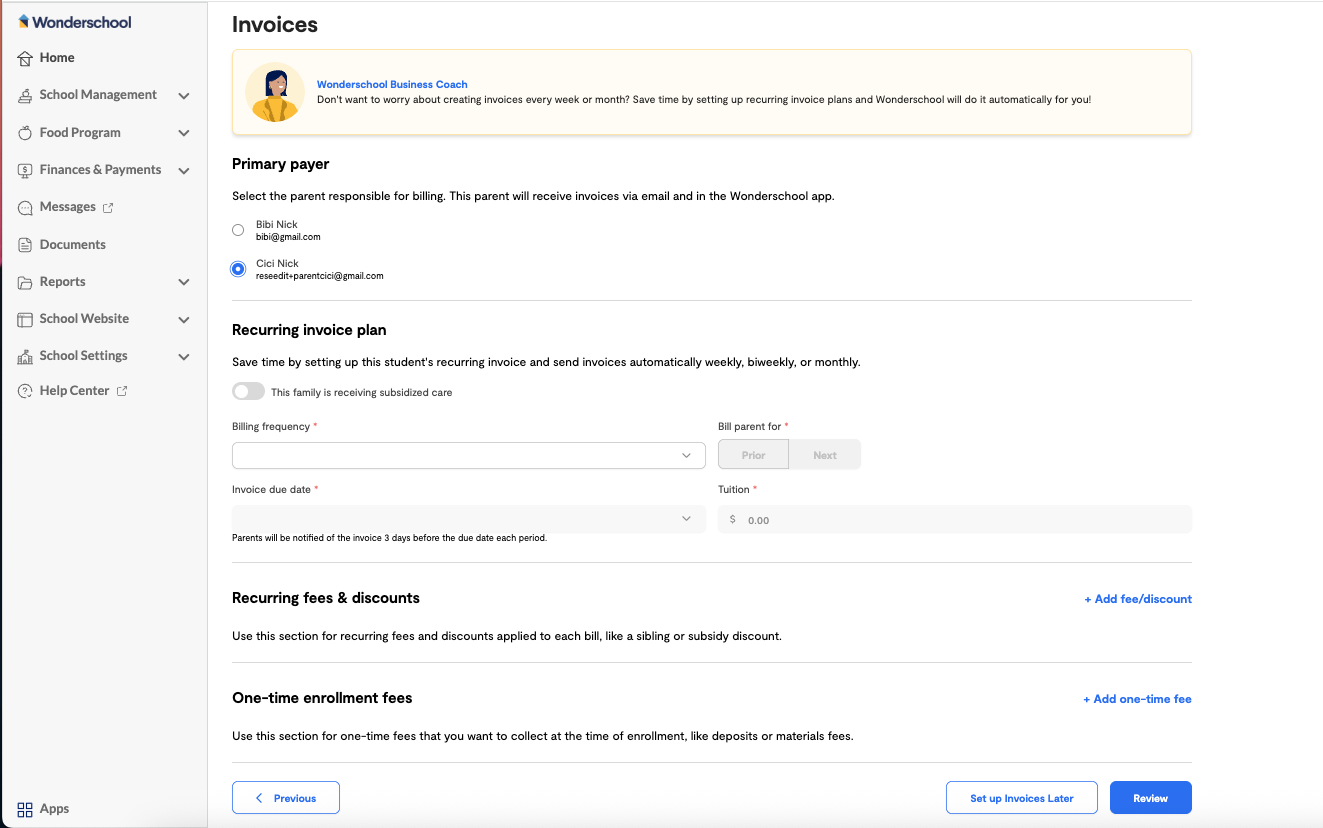Click the Invoices page heading
Viewport: 1323px width, 828px height.
[x=275, y=25]
